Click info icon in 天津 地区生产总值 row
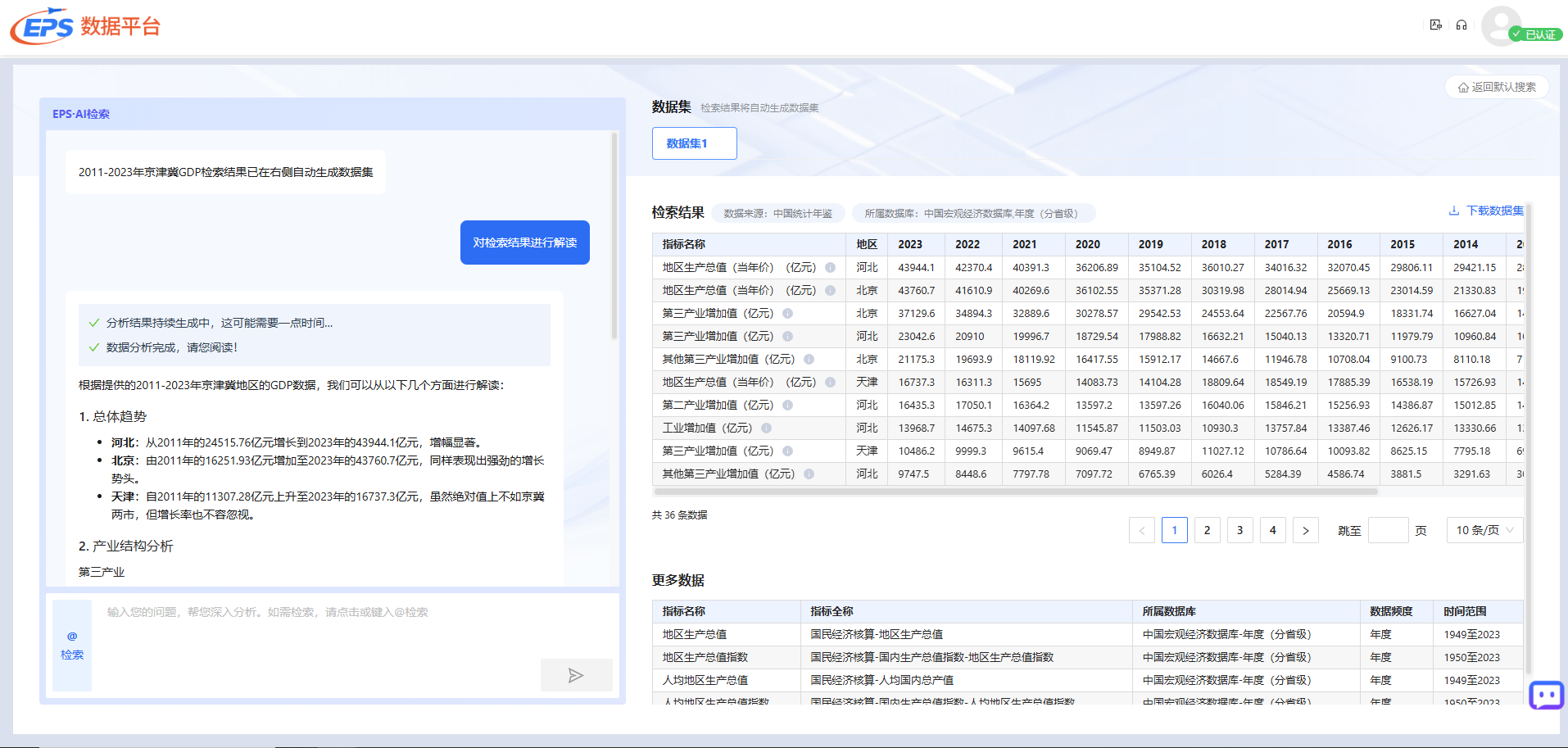The height and width of the screenshot is (748, 1568). click(x=830, y=382)
